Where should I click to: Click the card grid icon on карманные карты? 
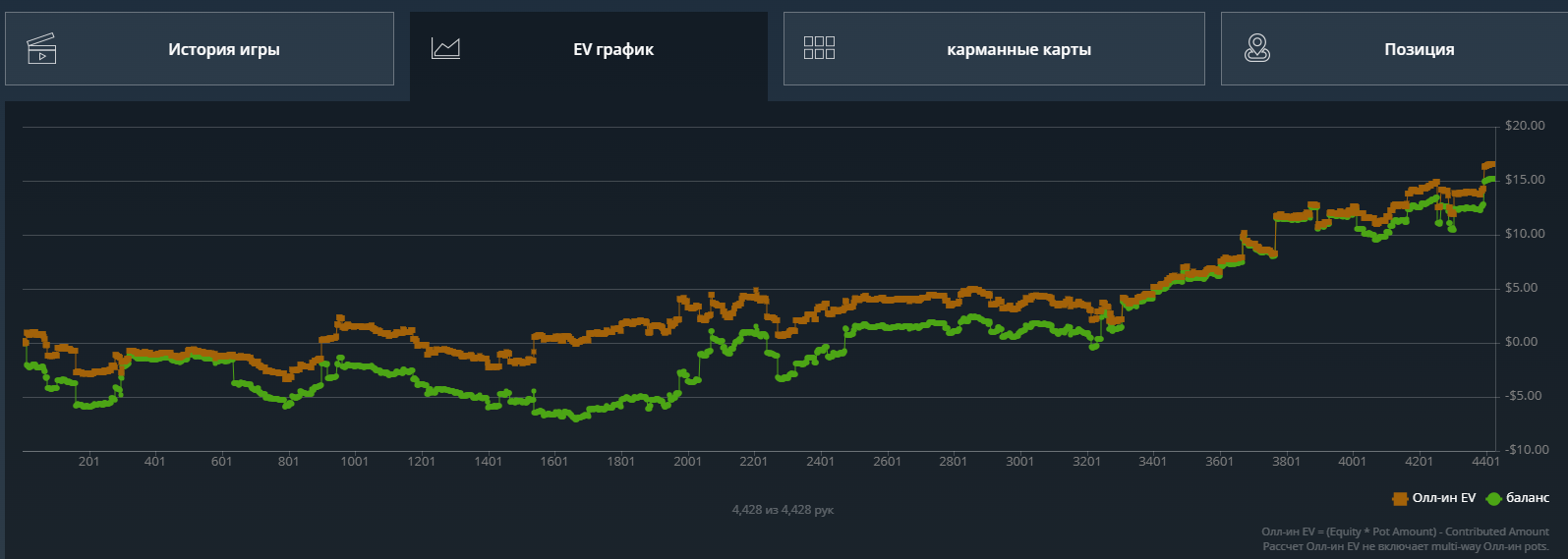pyautogui.click(x=819, y=48)
